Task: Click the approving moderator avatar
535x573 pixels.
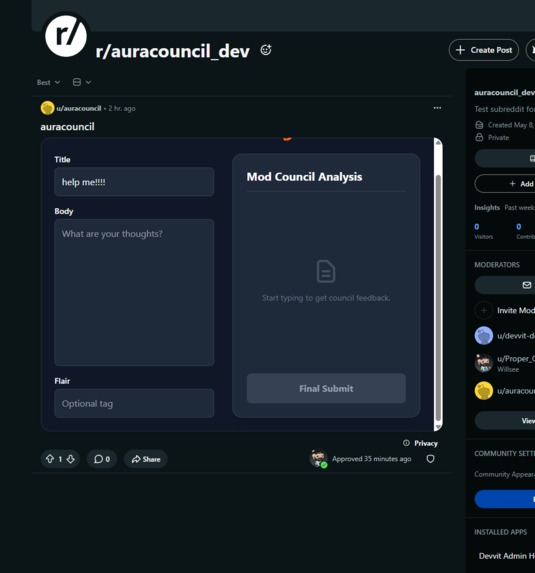Action: tap(318, 458)
